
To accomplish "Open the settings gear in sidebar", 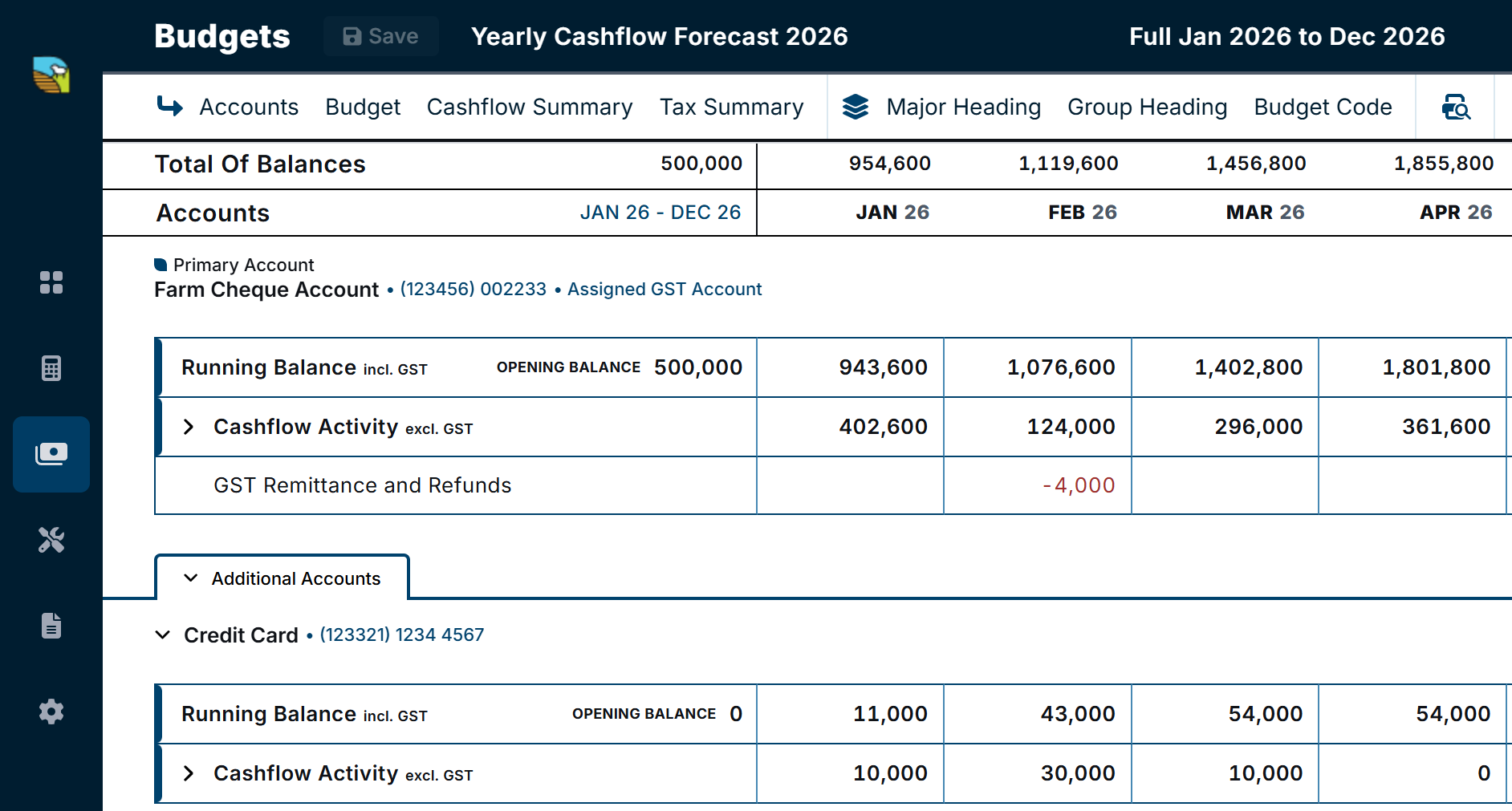I will [51, 712].
